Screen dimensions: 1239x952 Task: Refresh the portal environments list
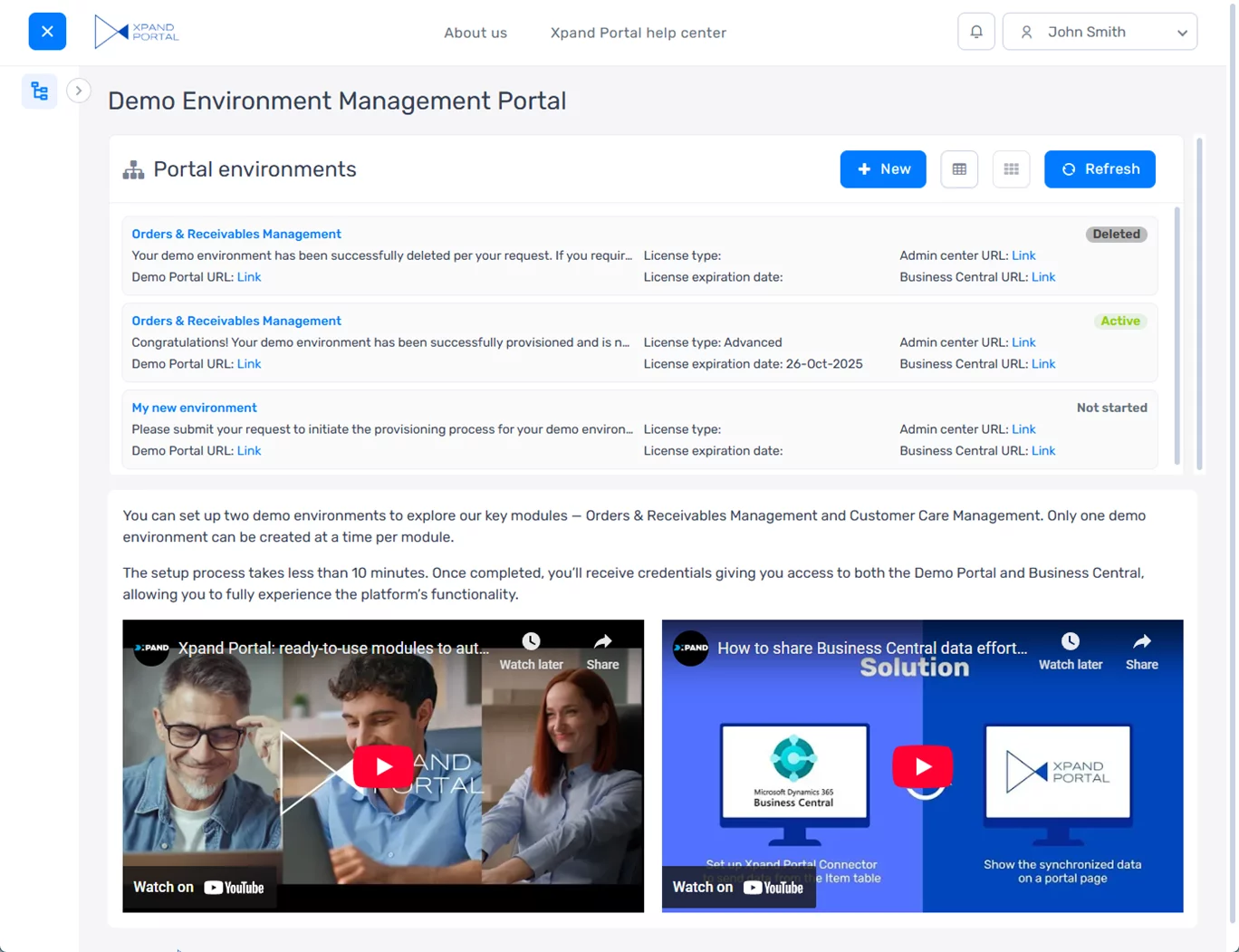1100,169
